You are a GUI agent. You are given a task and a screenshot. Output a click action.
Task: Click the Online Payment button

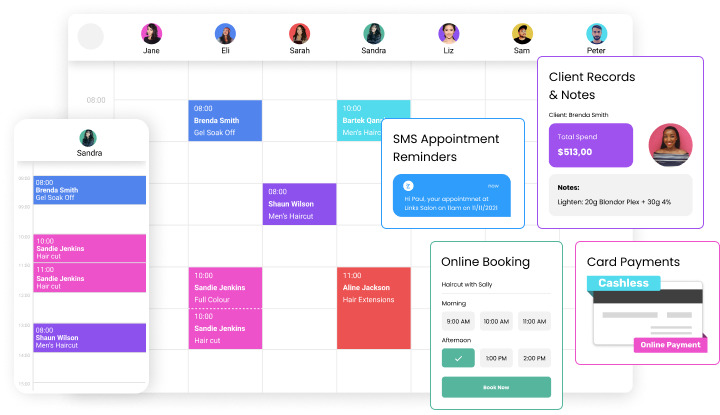(x=669, y=345)
